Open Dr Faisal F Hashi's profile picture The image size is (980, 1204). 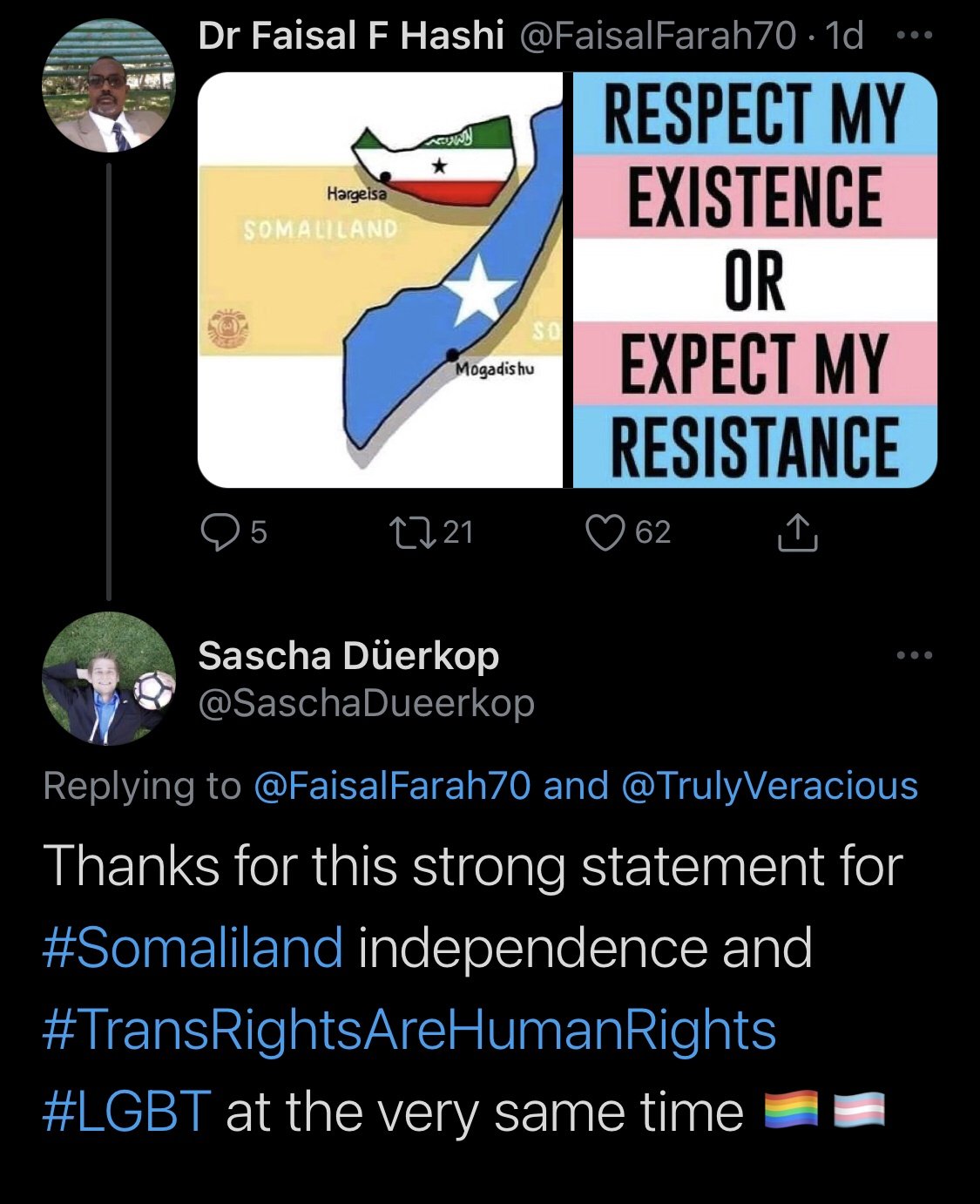click(109, 85)
